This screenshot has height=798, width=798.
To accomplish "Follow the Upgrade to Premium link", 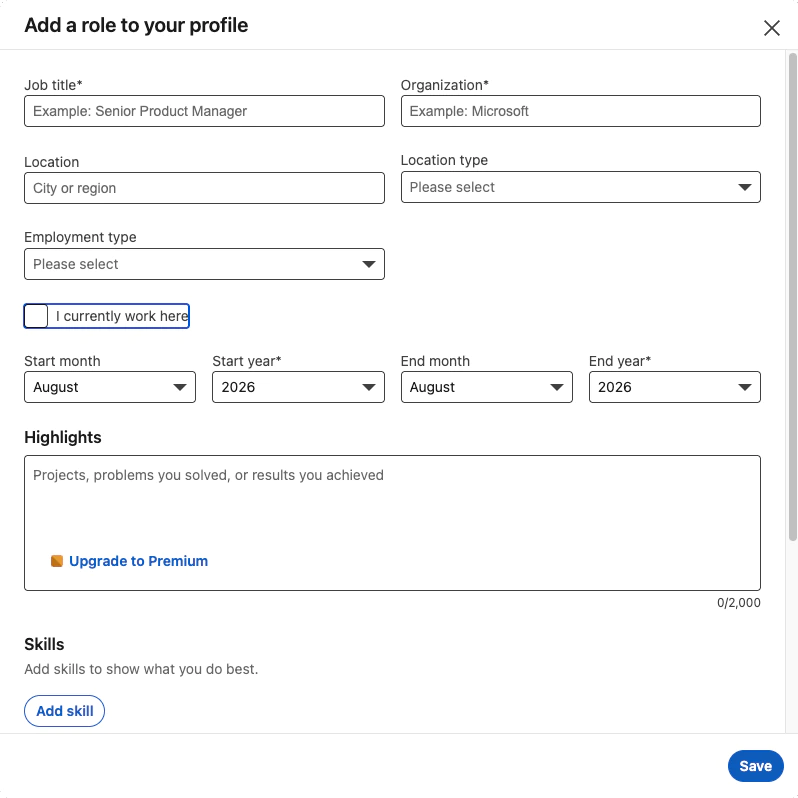I will (x=138, y=561).
